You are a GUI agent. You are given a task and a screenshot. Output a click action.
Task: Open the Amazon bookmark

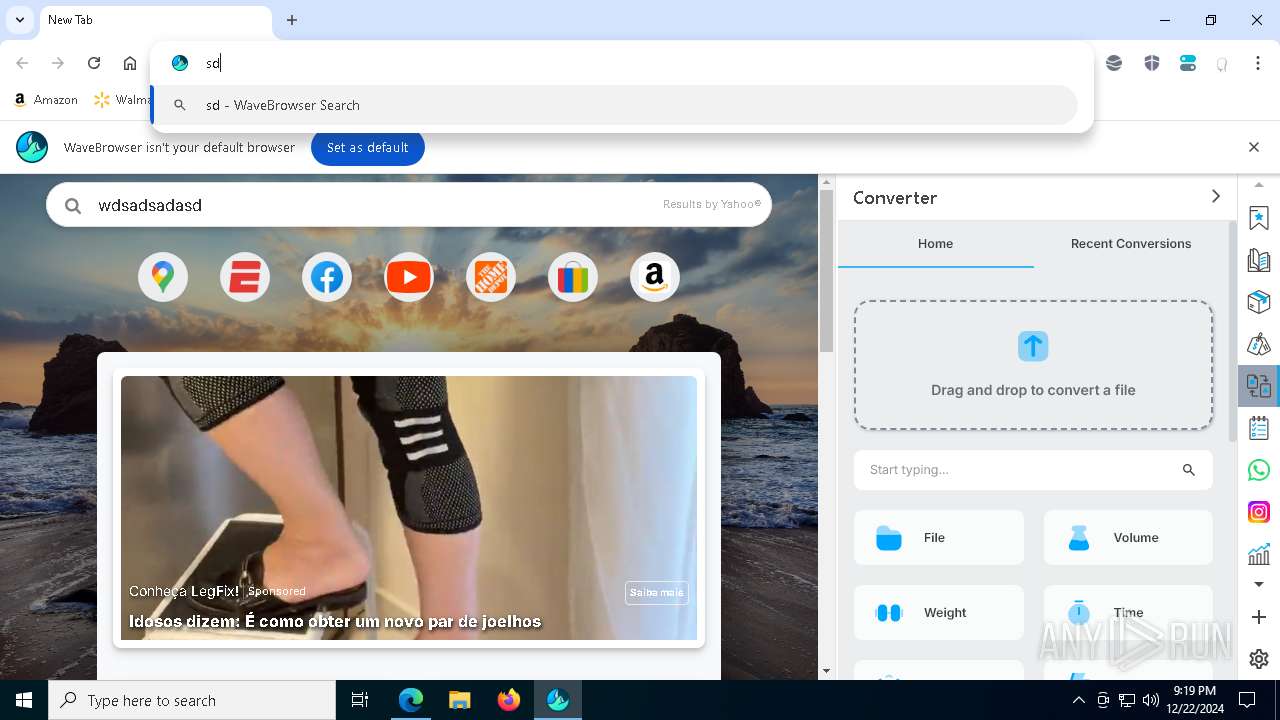tap(46, 100)
